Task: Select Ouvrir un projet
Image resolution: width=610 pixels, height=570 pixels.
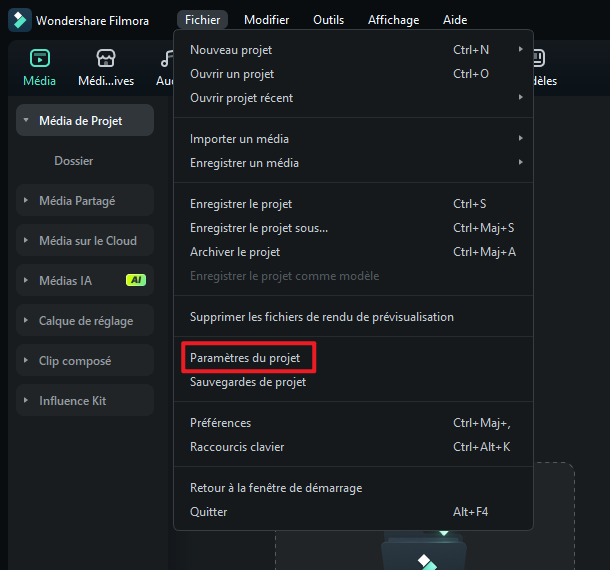Action: pos(353,74)
